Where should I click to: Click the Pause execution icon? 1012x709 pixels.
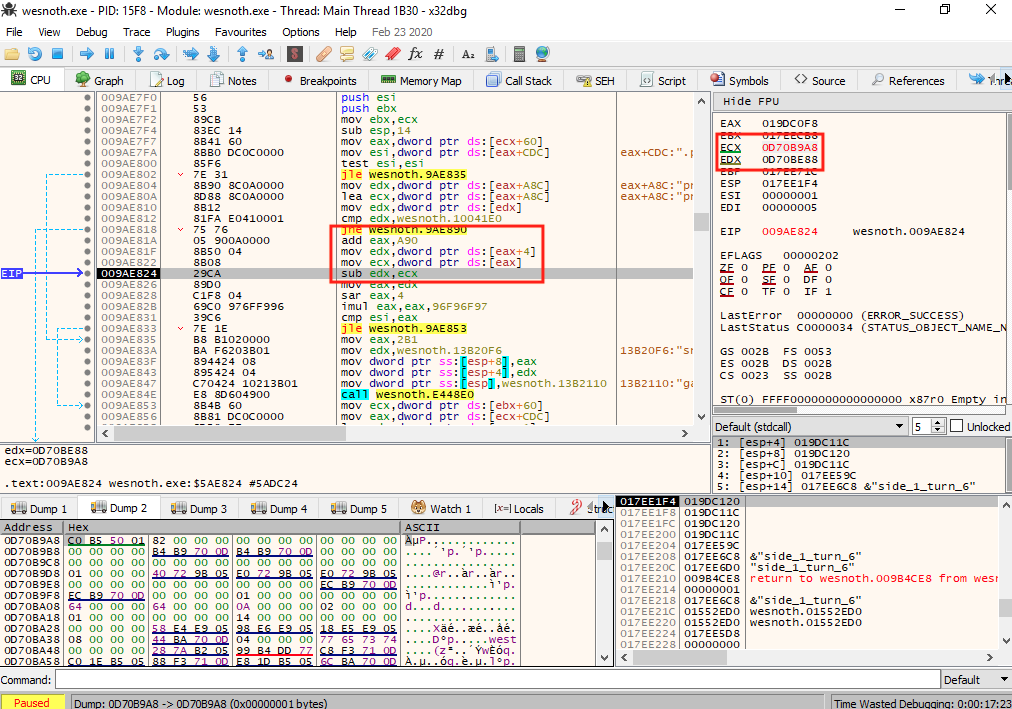pyautogui.click(x=109, y=54)
